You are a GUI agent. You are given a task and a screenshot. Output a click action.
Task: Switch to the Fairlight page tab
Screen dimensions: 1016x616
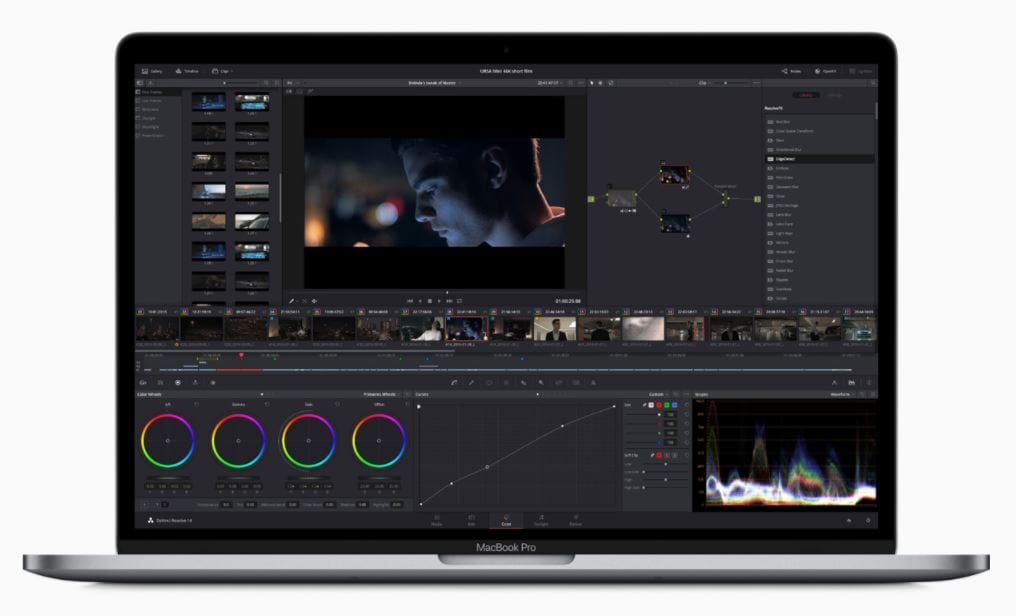541,520
